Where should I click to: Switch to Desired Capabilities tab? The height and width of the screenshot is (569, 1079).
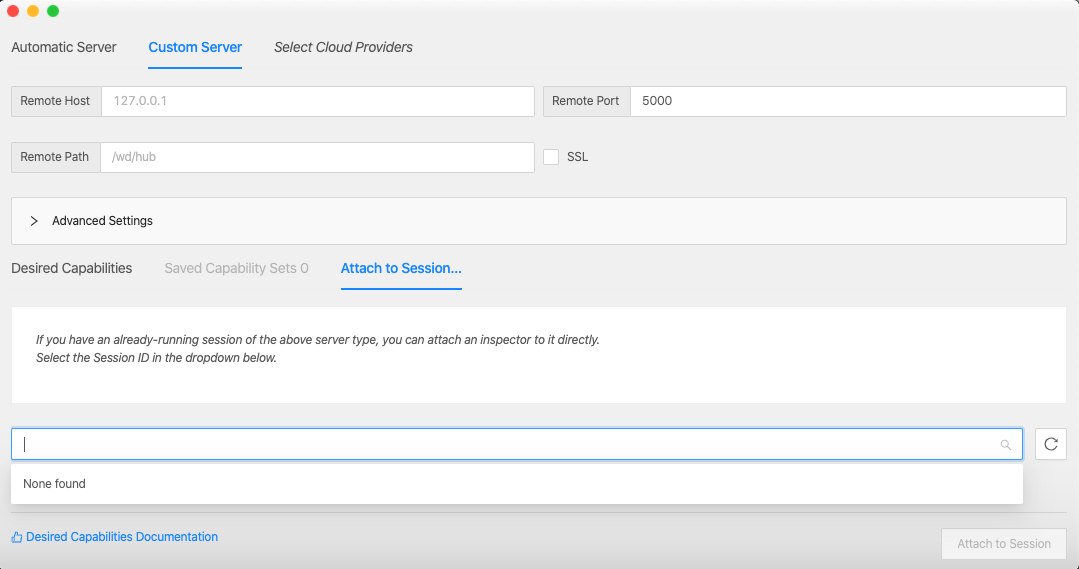(x=72, y=268)
